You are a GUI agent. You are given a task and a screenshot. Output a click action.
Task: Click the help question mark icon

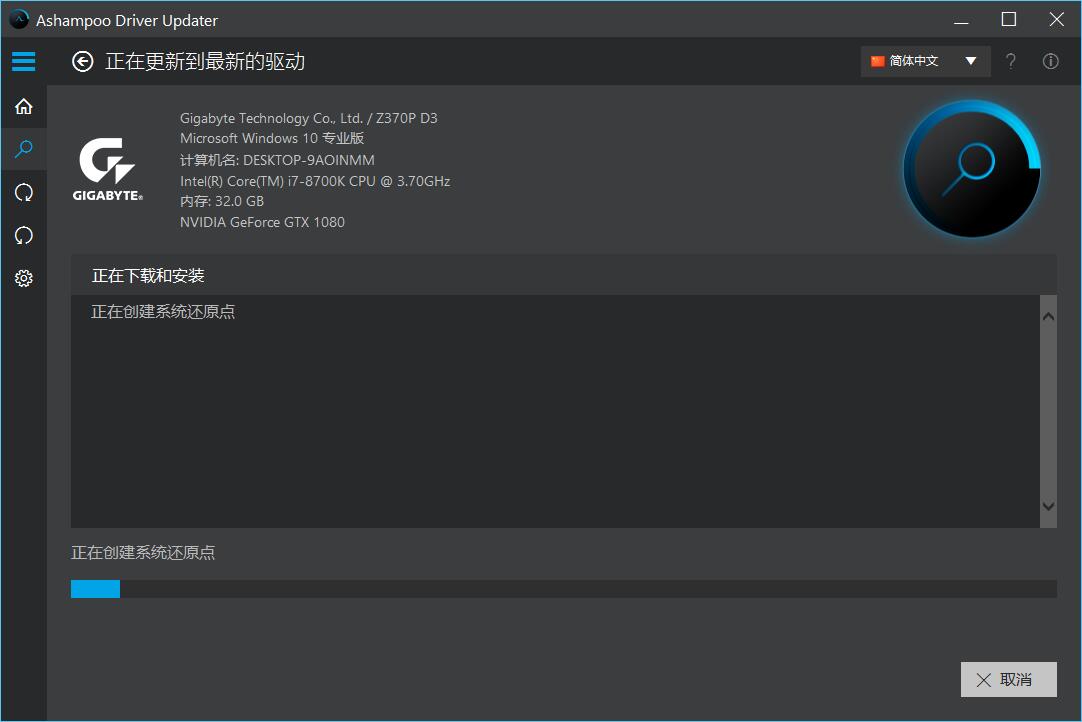[1010, 61]
